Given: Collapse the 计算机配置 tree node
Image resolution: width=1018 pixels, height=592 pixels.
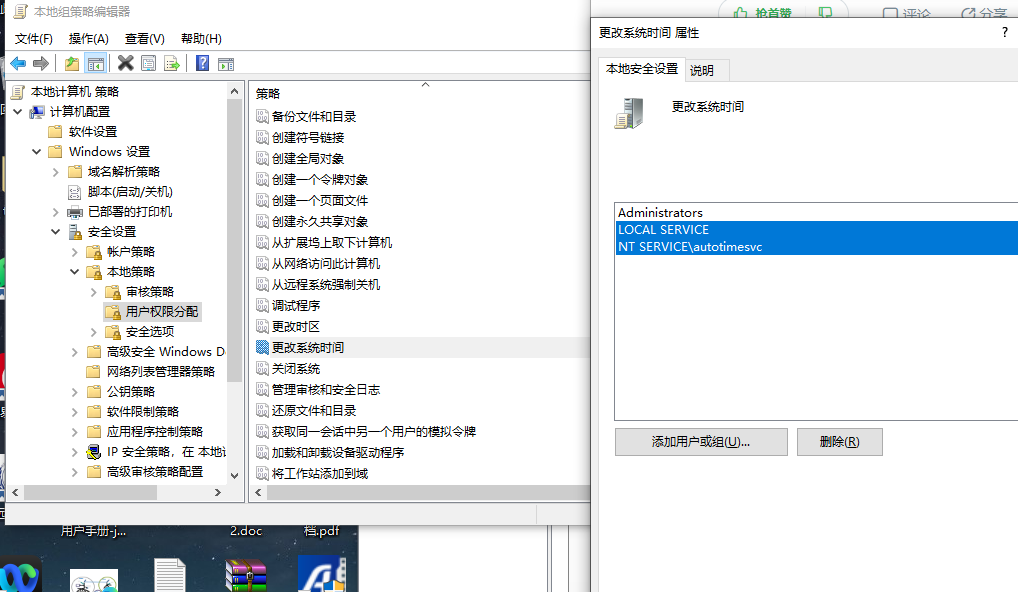Looking at the screenshot, I should tap(18, 112).
